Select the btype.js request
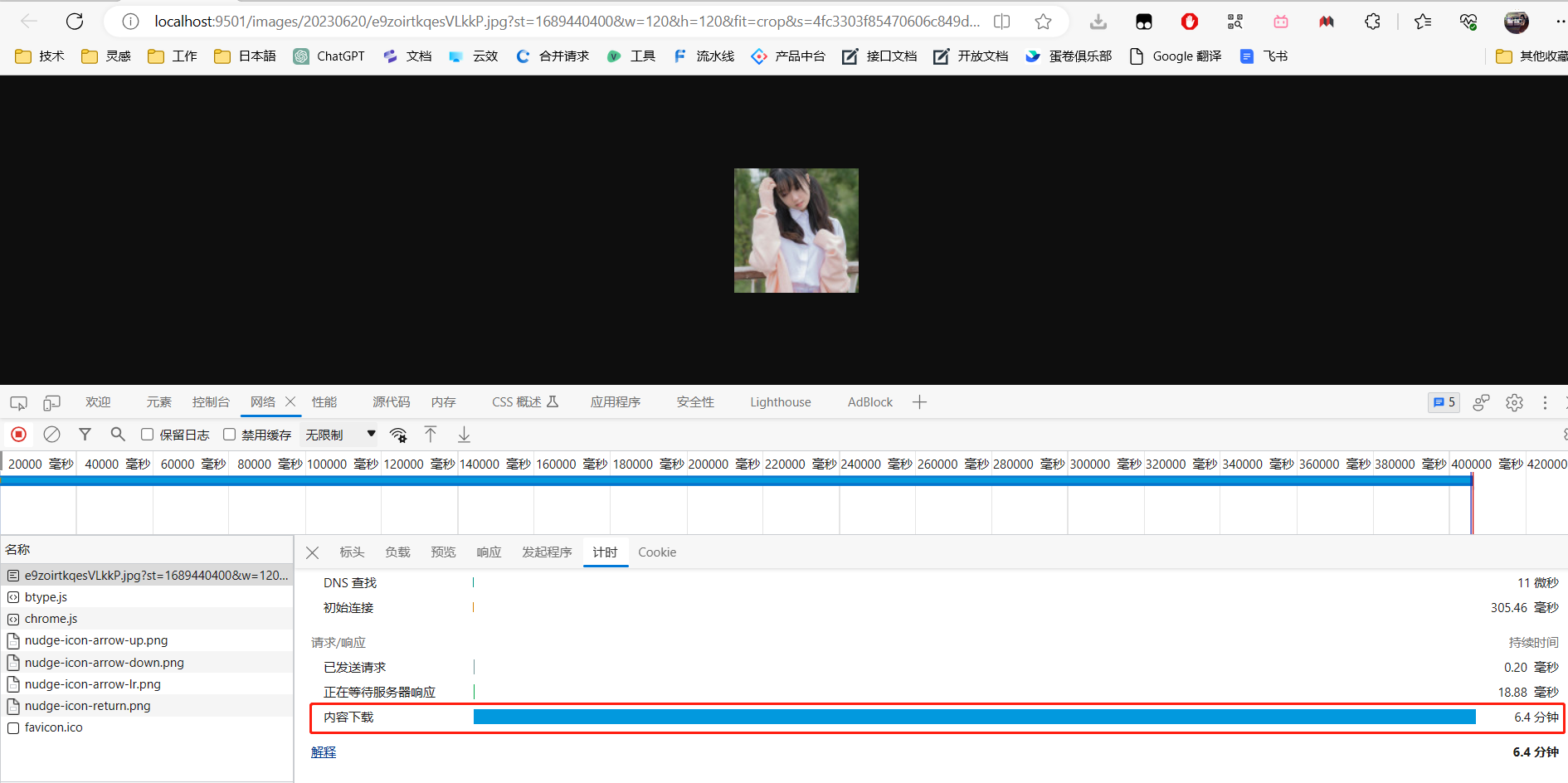Image resolution: width=1568 pixels, height=783 pixels. coord(46,596)
